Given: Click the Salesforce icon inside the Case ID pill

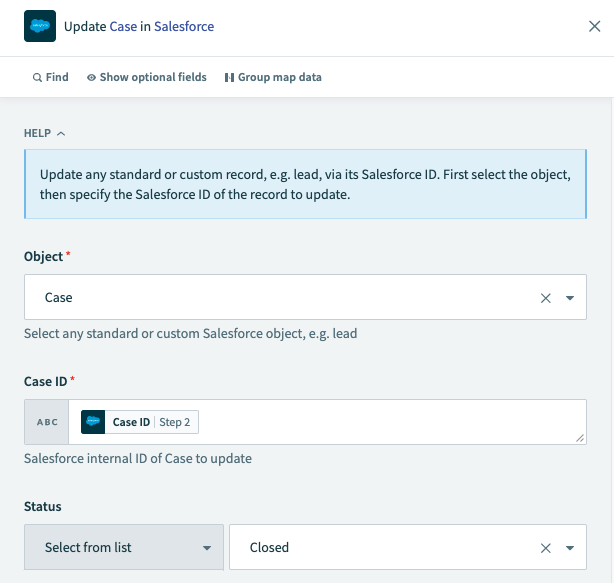Looking at the screenshot, I should [x=95, y=422].
